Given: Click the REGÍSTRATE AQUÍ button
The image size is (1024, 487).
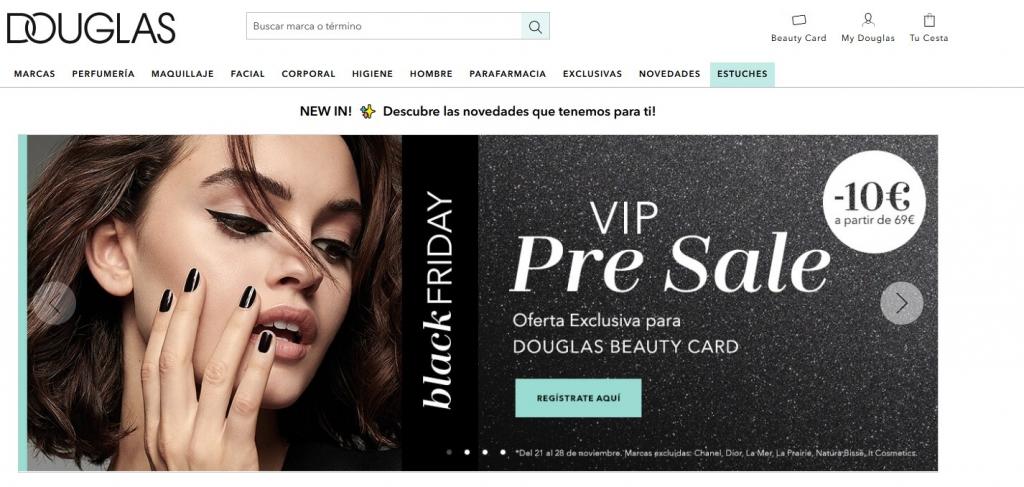Looking at the screenshot, I should [x=578, y=398].
